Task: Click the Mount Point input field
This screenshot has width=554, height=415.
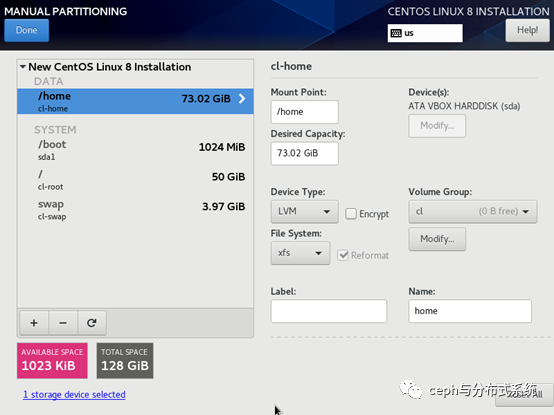Action: tap(305, 112)
